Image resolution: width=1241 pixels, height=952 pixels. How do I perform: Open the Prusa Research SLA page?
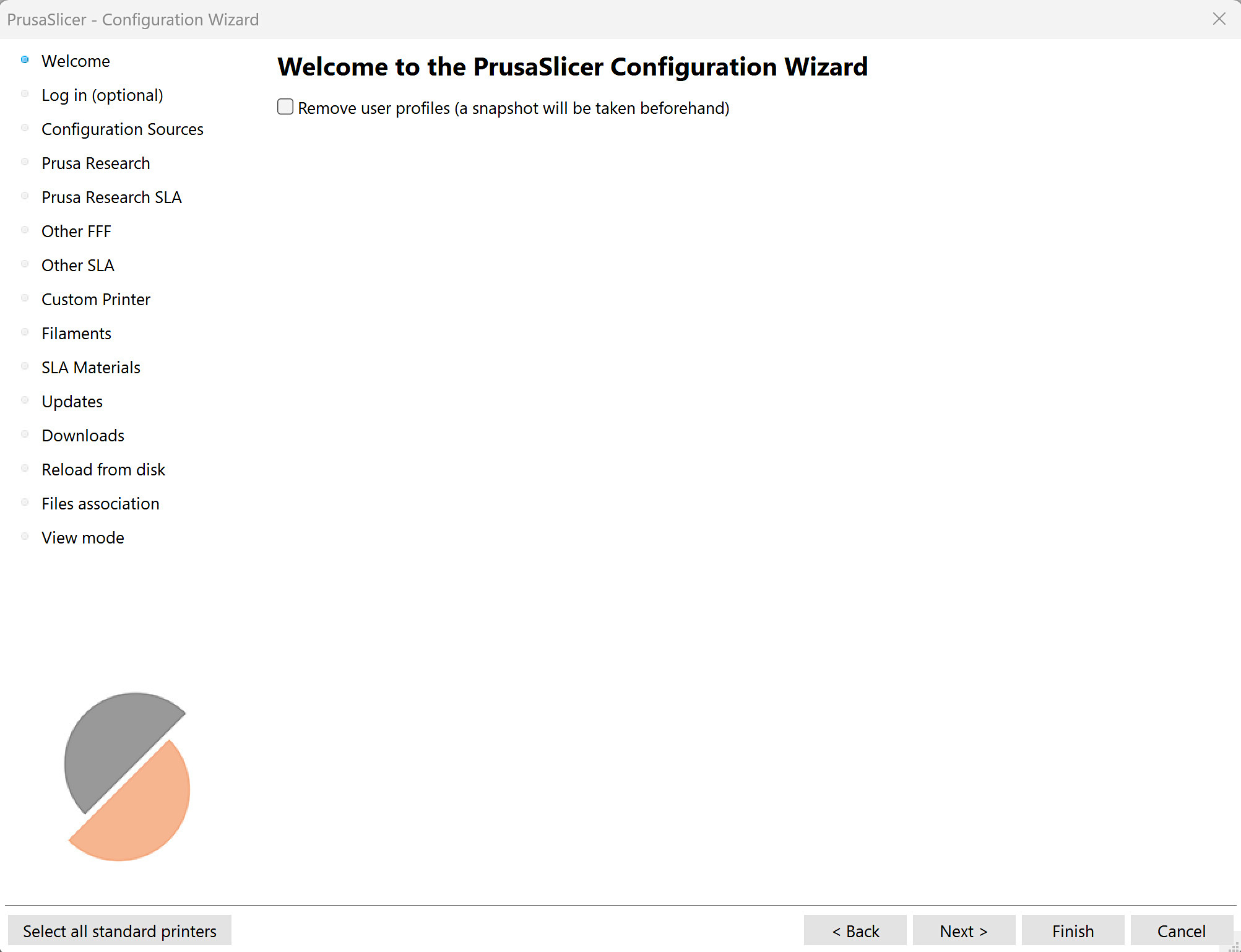point(111,197)
